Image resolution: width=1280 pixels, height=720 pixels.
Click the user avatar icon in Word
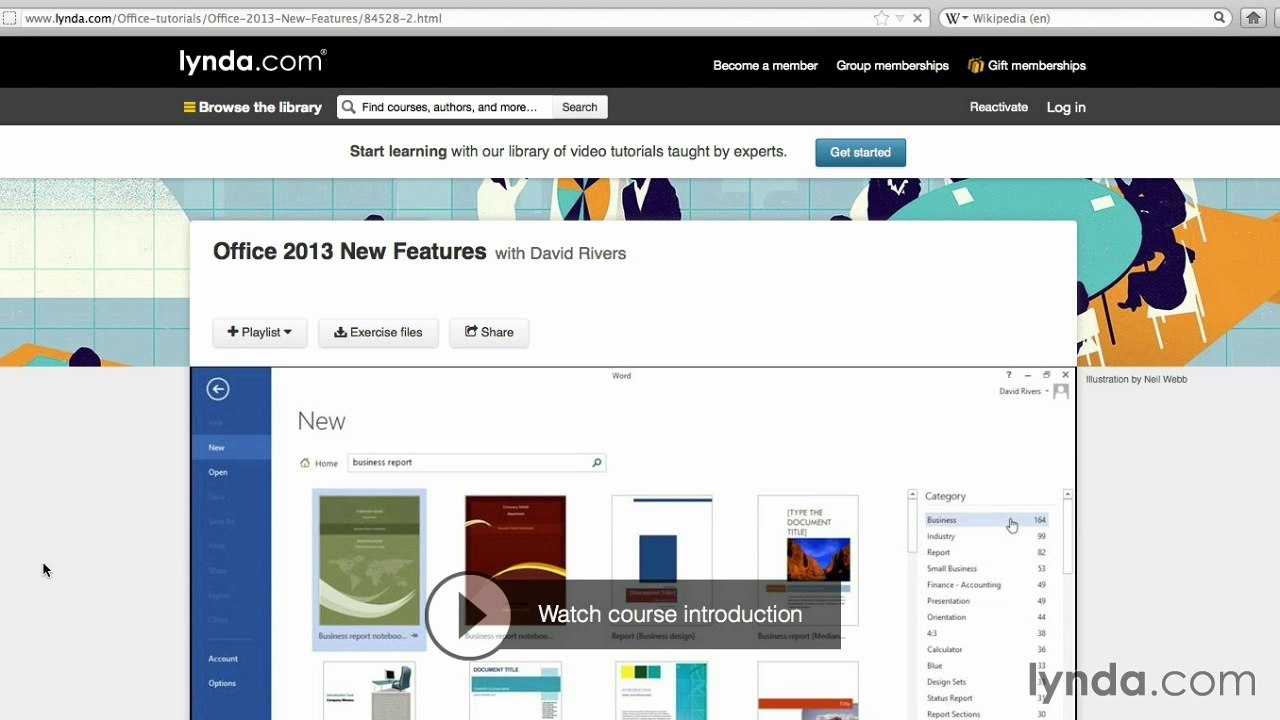[x=1061, y=391]
